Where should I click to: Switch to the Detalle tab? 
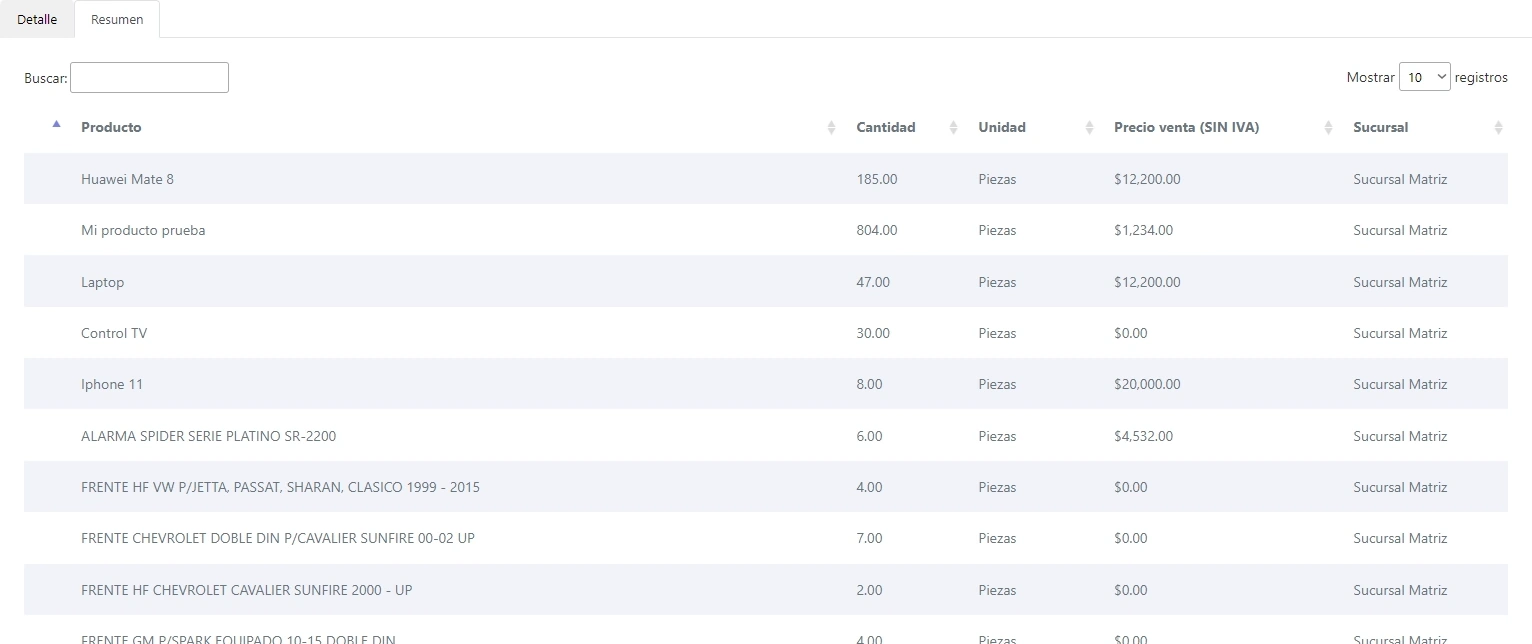coord(37,20)
